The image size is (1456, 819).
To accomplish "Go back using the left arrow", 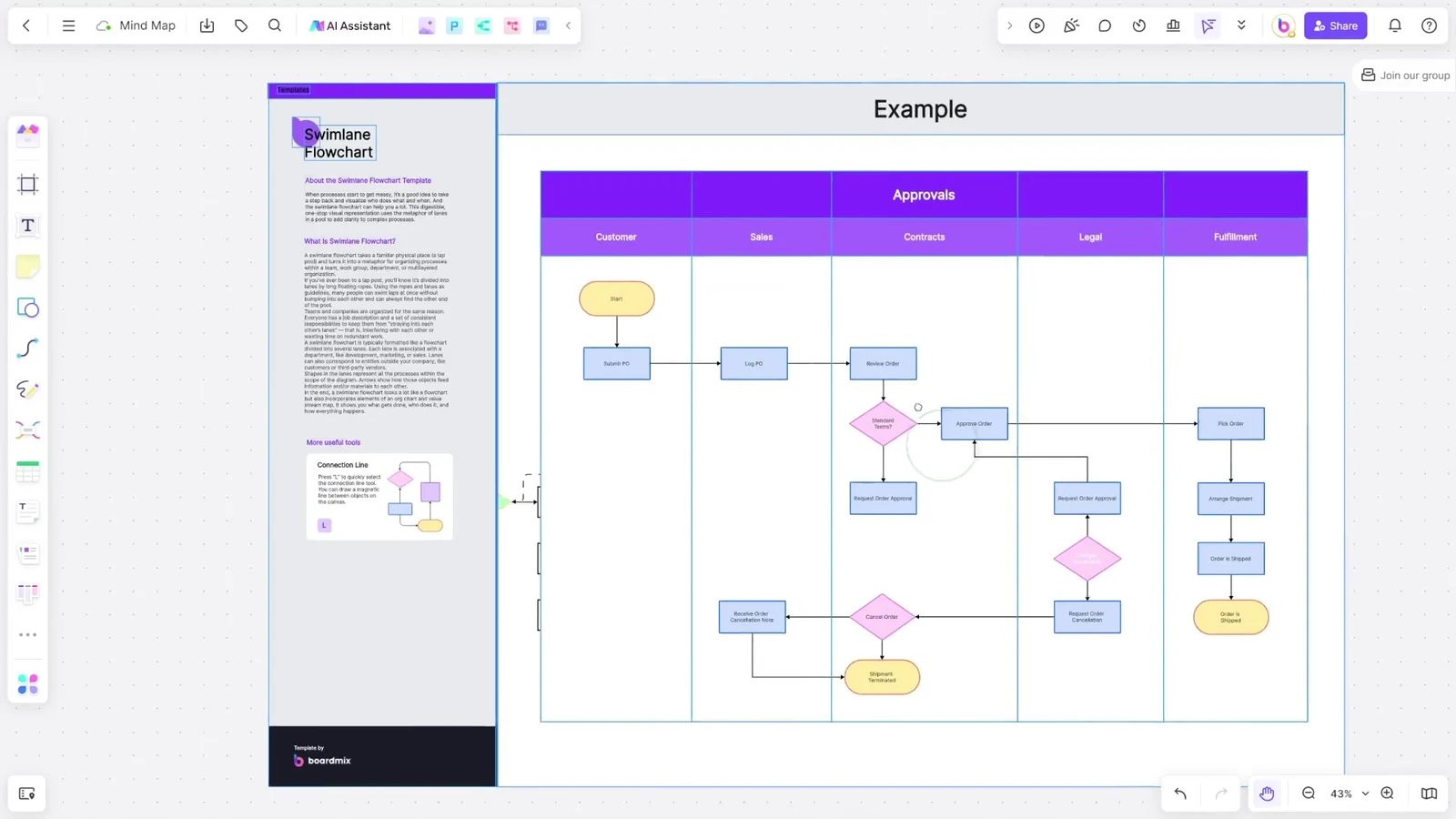I will [26, 25].
